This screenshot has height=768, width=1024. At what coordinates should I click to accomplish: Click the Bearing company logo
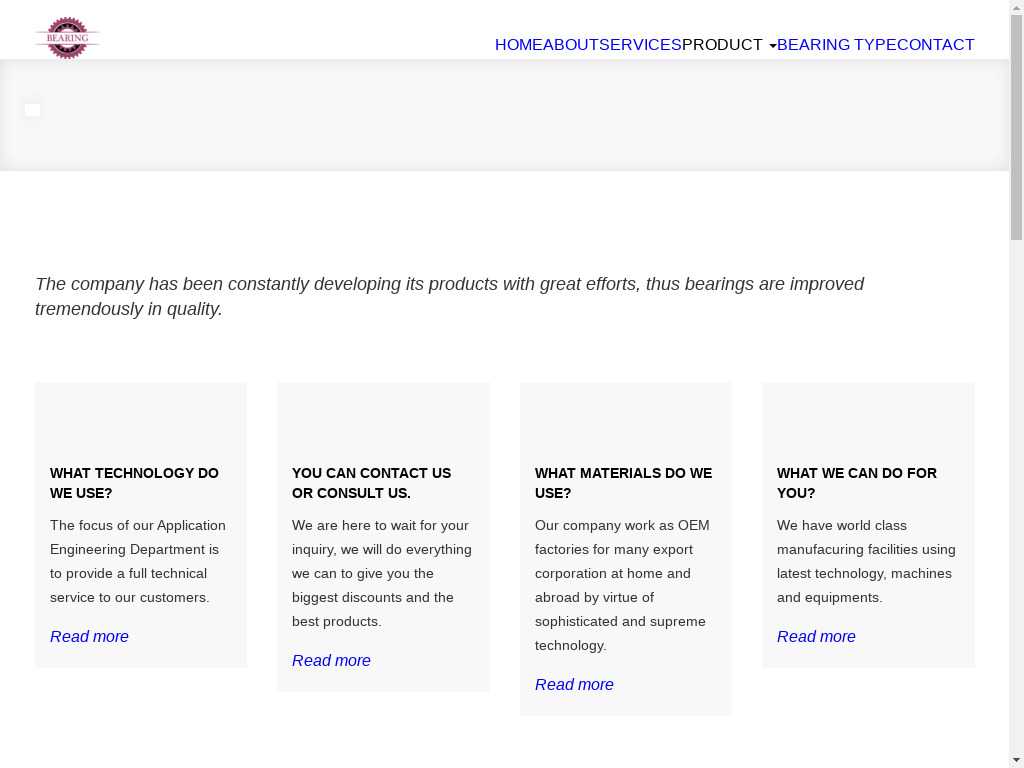67,38
